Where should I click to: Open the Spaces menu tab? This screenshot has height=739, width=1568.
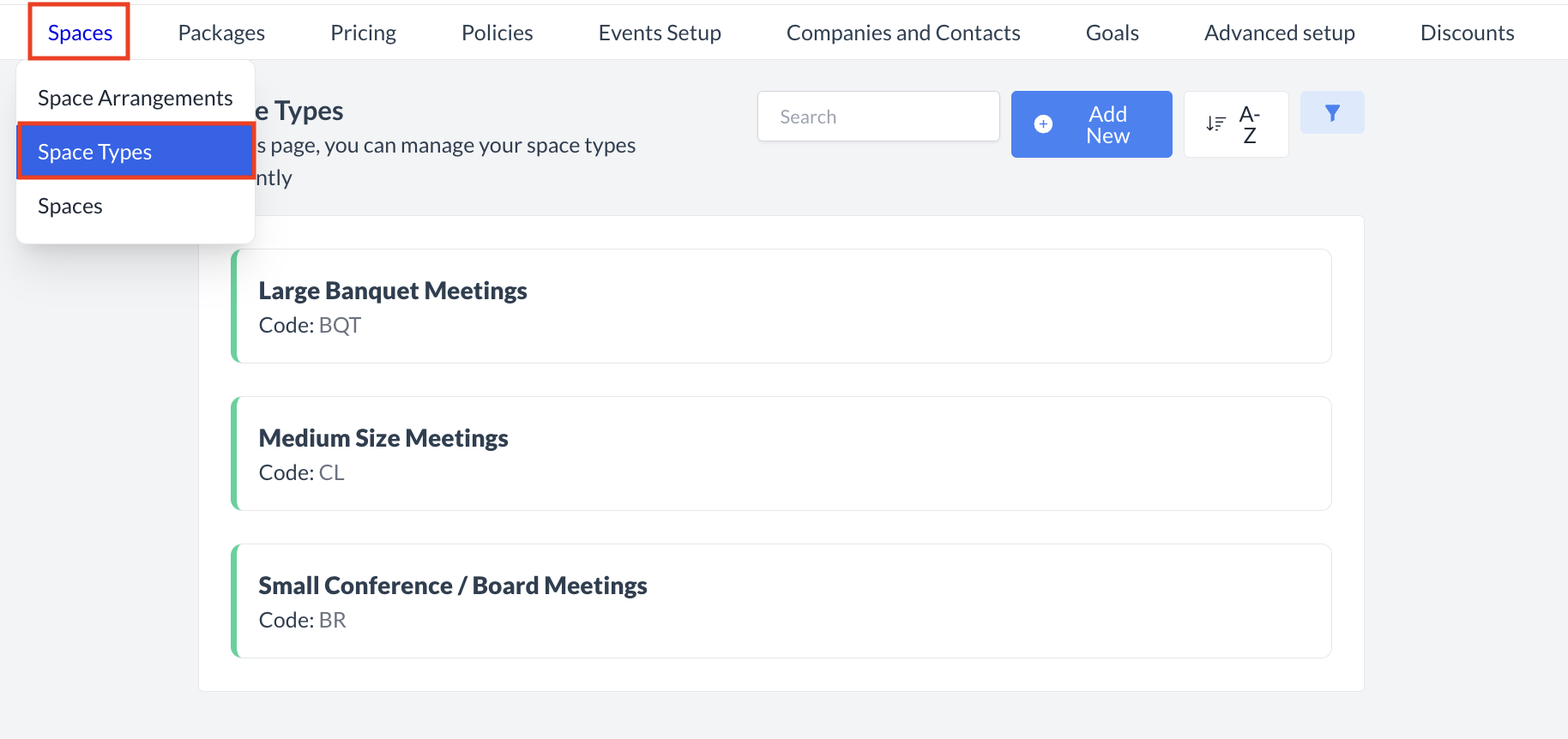tap(80, 33)
